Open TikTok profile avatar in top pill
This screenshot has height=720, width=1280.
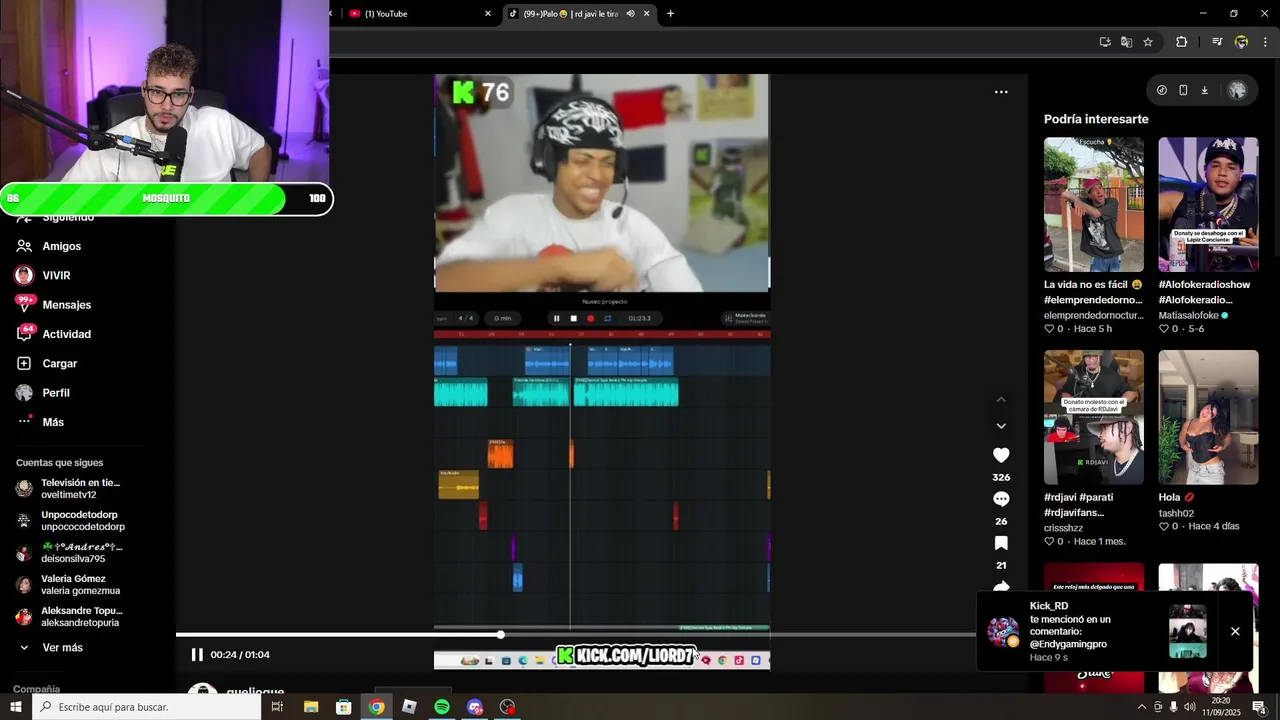[x=1237, y=90]
